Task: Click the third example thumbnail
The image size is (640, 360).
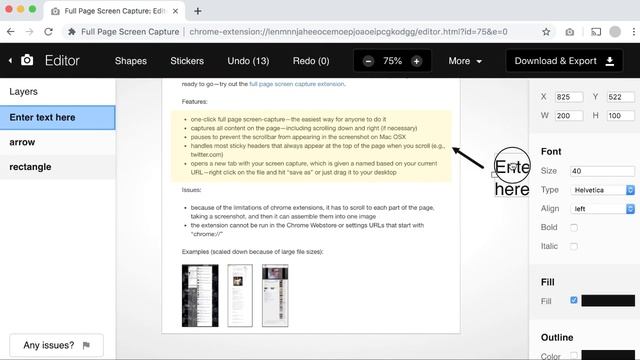Action: click(x=275, y=296)
